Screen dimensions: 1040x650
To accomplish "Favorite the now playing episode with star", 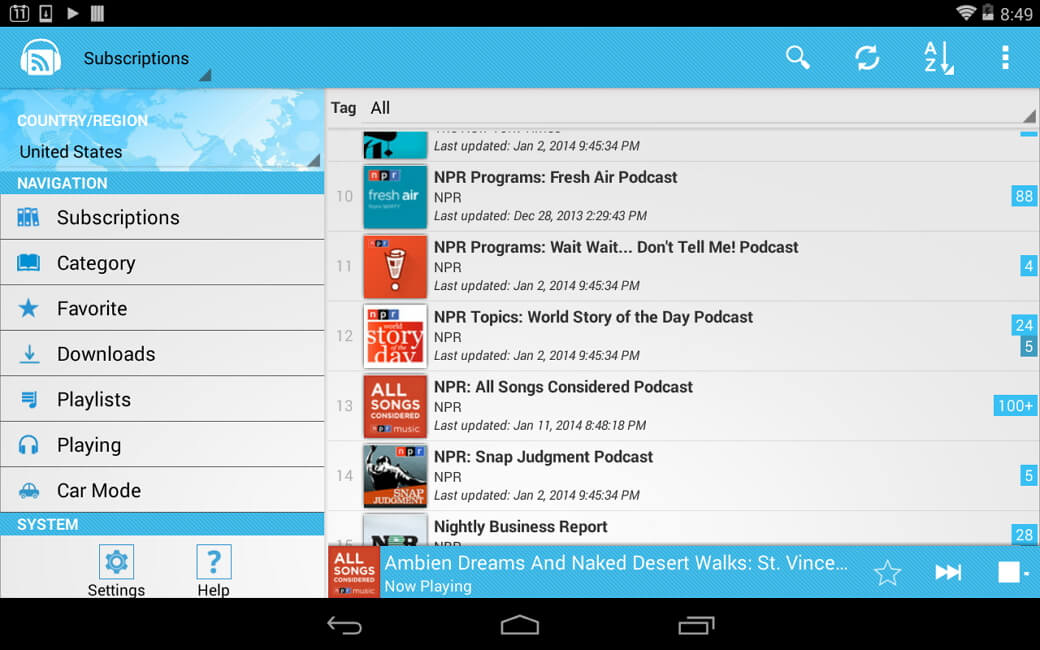I will 887,572.
